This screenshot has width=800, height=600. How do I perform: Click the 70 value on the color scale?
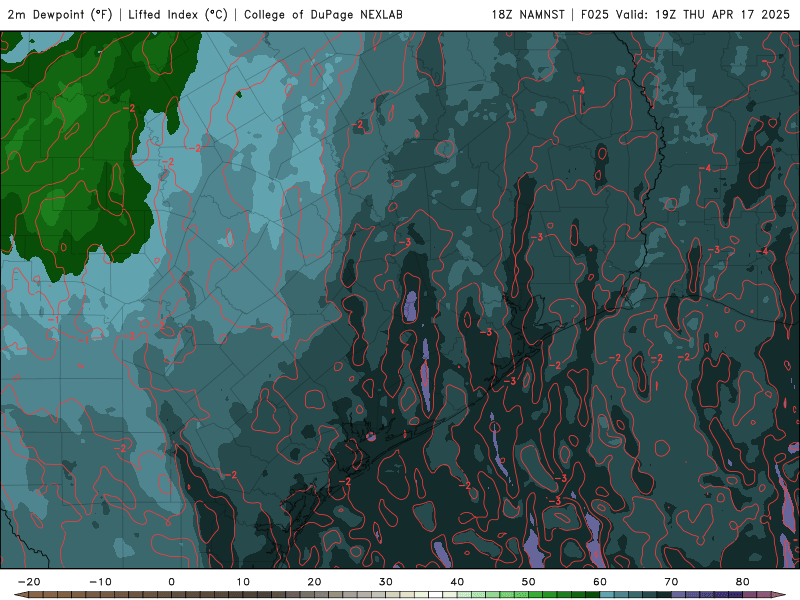point(671,582)
